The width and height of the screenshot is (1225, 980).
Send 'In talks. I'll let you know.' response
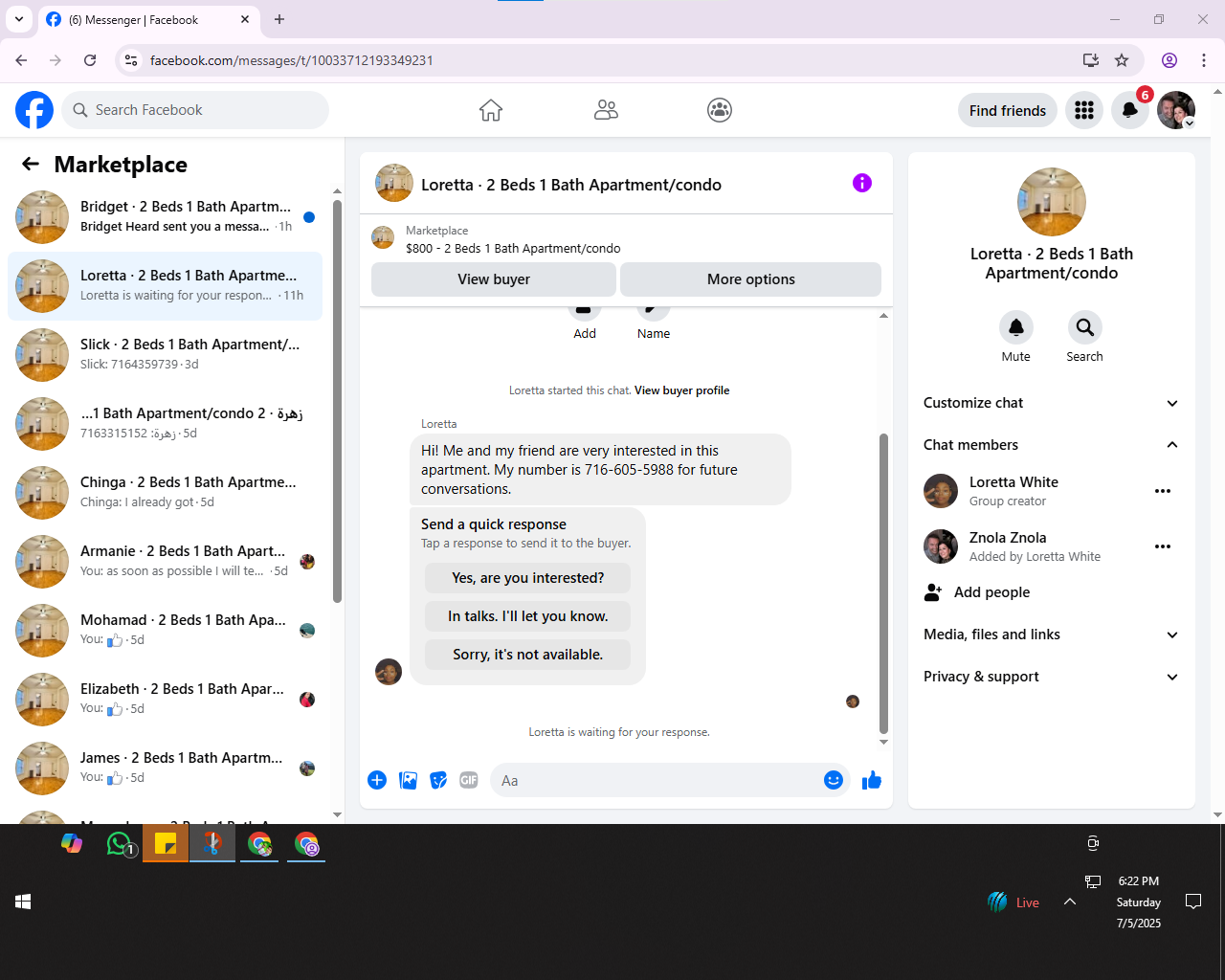pyautogui.click(x=528, y=616)
